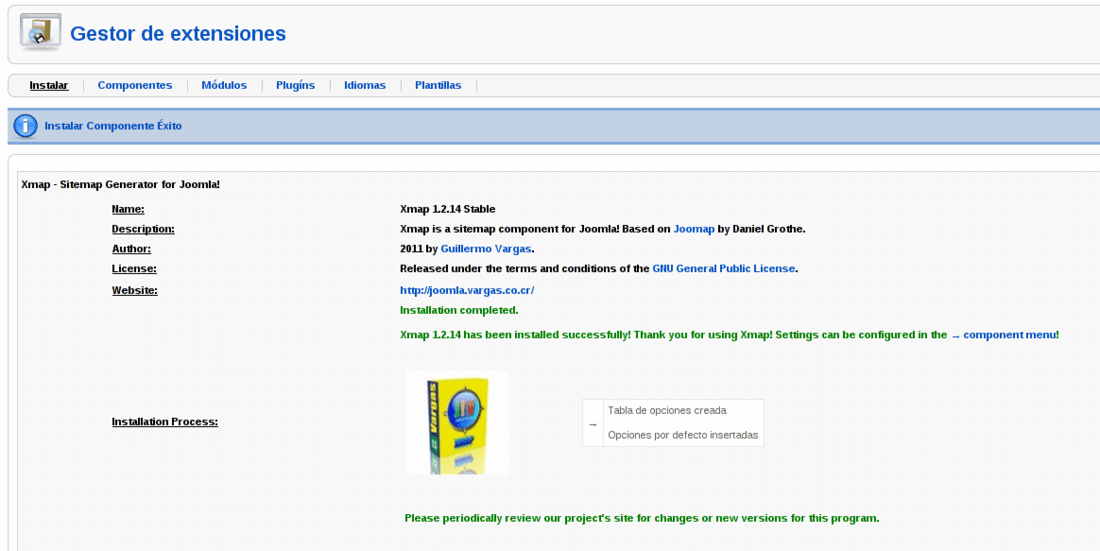Open the Joomap link in description
Viewport: 1100px width, 551px height.
tap(694, 229)
